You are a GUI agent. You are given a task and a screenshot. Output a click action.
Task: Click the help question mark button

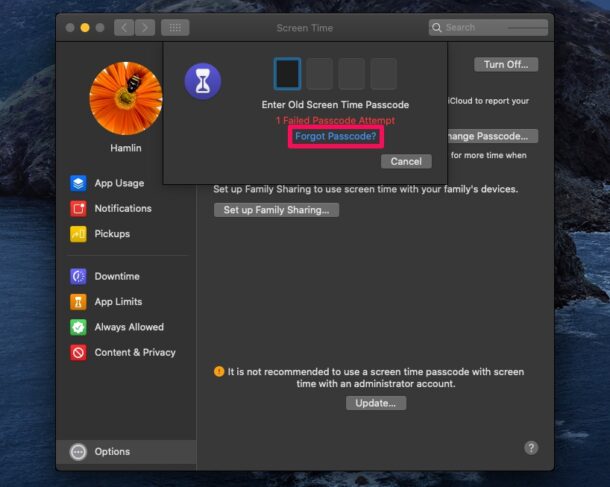531,448
